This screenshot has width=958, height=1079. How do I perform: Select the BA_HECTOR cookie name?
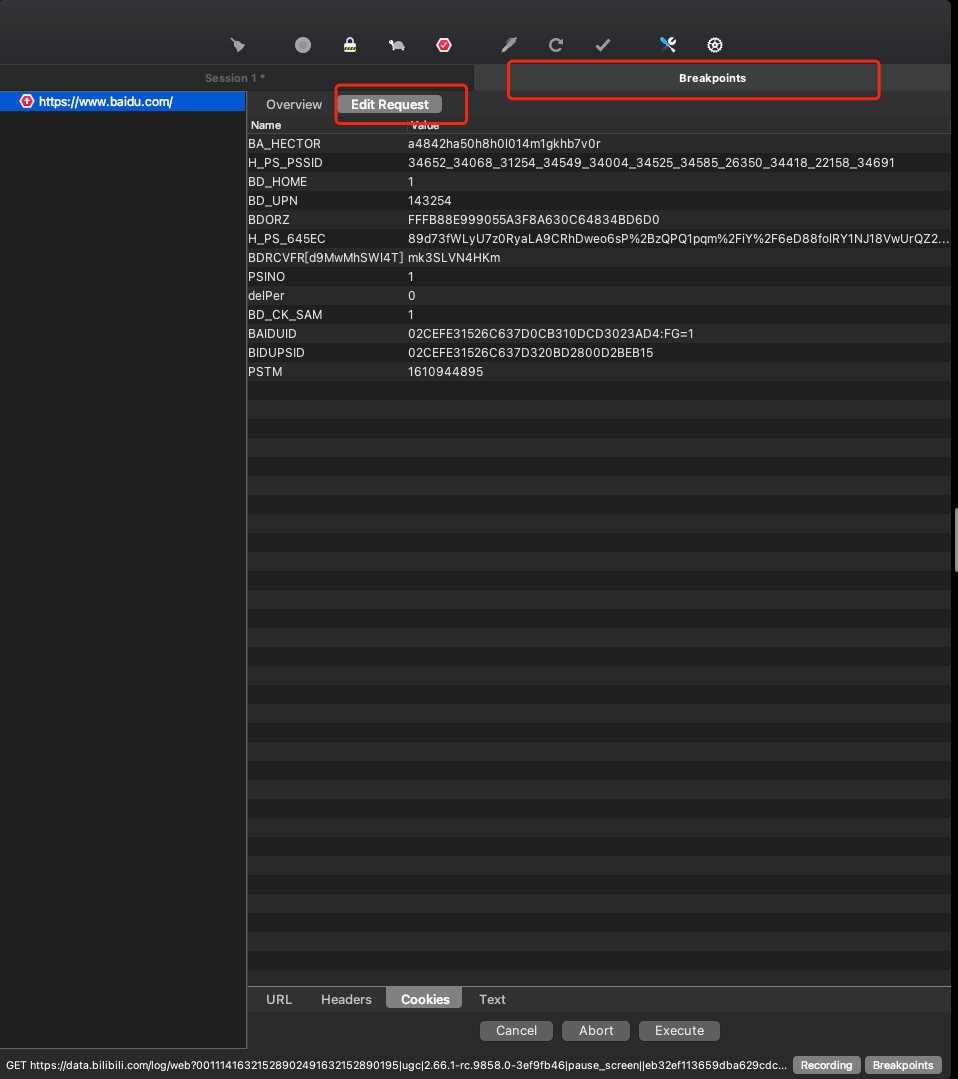284,144
